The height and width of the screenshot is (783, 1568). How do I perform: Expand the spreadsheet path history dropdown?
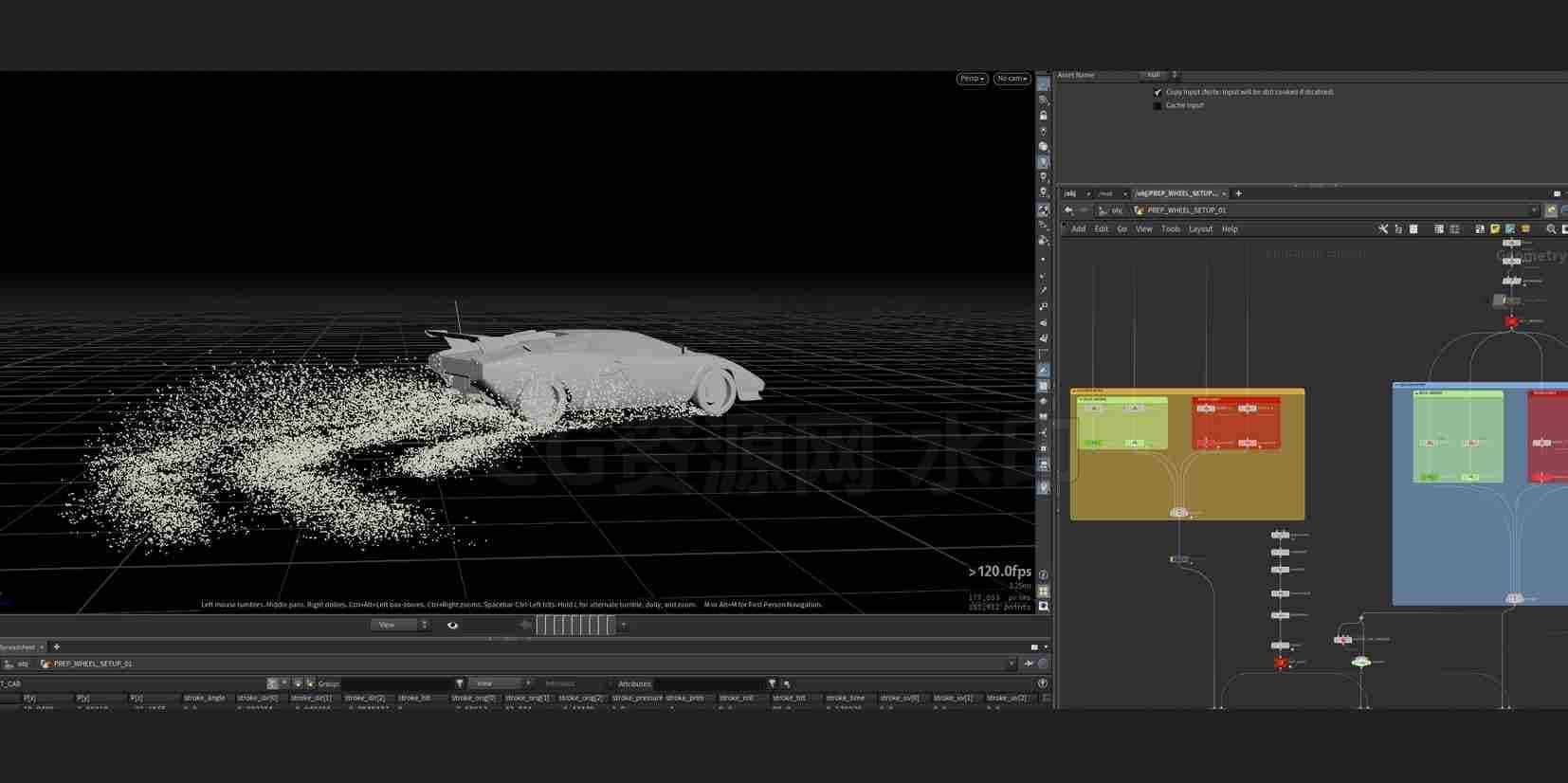(x=1010, y=664)
